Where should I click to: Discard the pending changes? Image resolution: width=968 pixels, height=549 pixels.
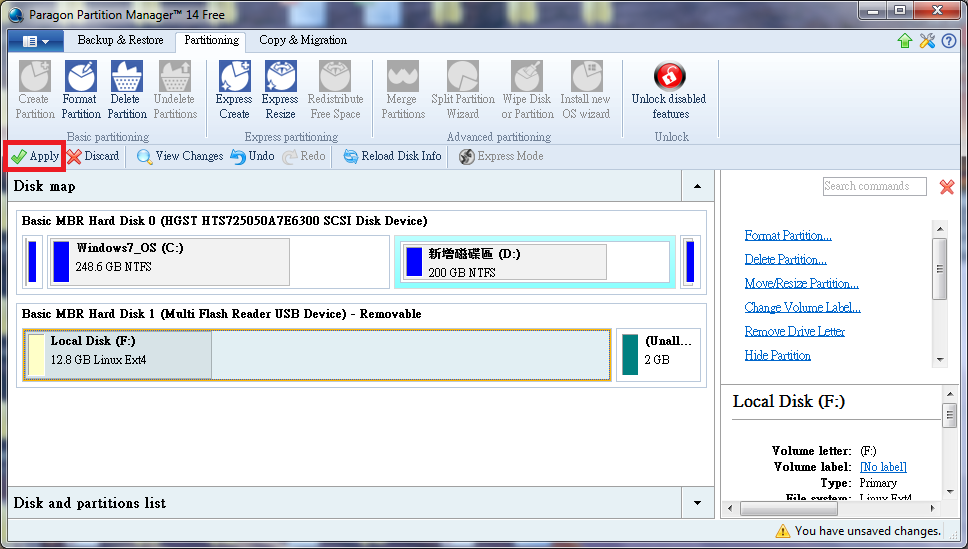(x=93, y=156)
